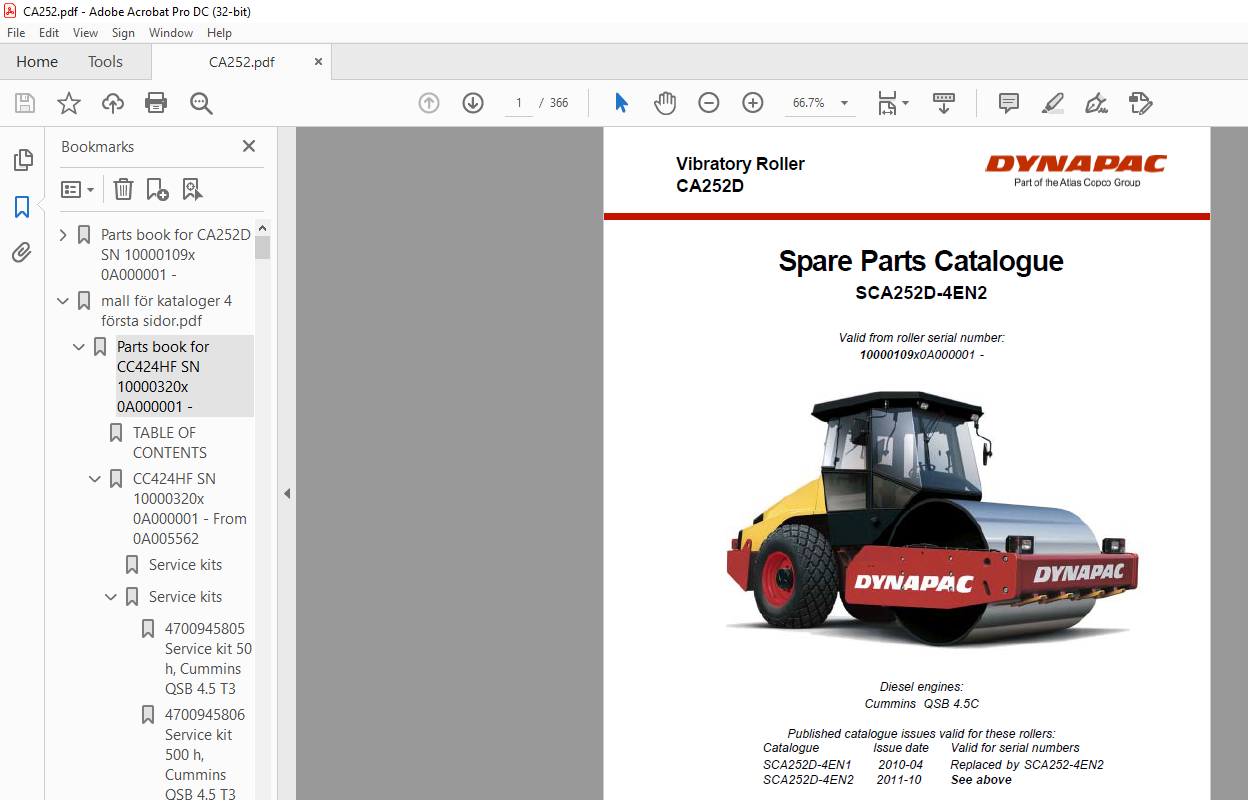This screenshot has width=1248, height=800.
Task: Open the View menu
Action: [x=85, y=33]
